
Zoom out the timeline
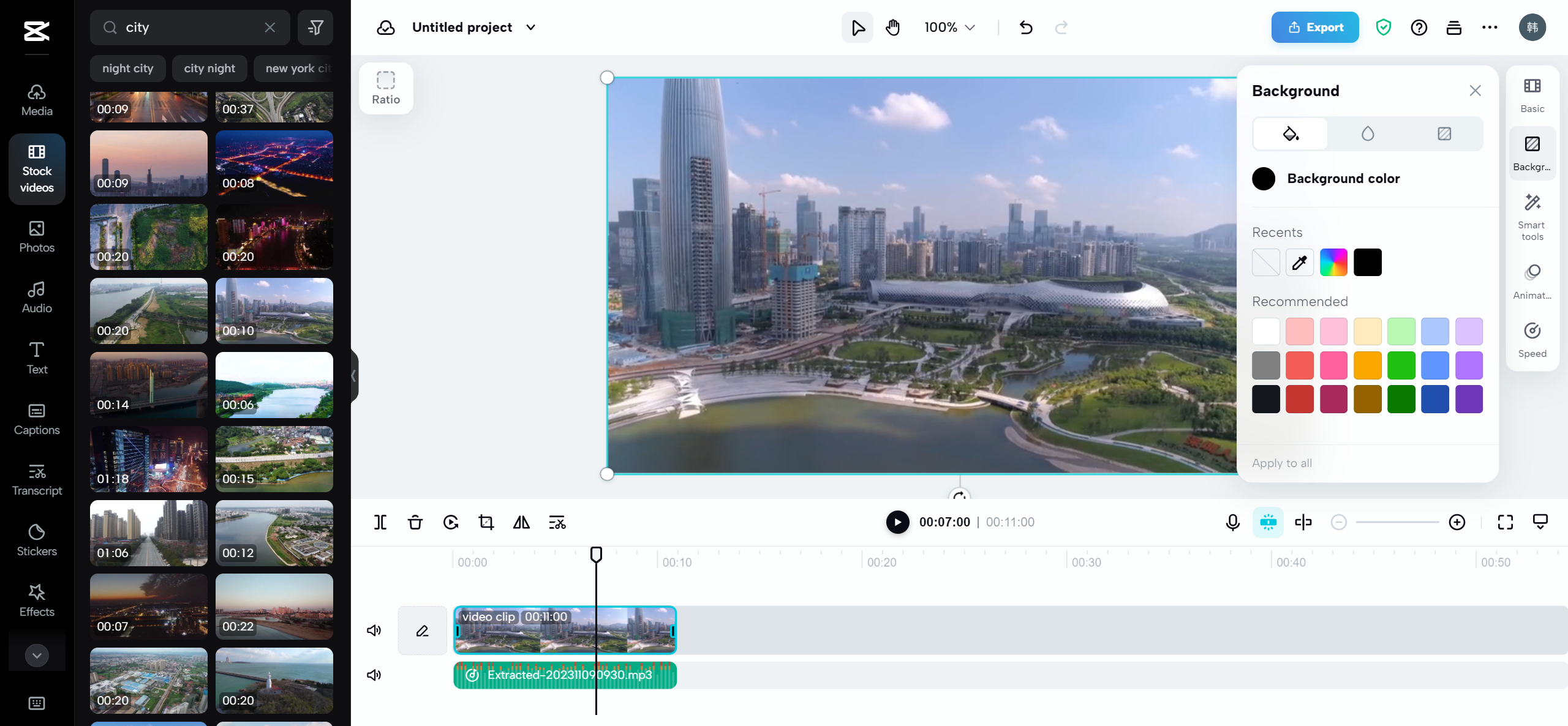[1339, 522]
